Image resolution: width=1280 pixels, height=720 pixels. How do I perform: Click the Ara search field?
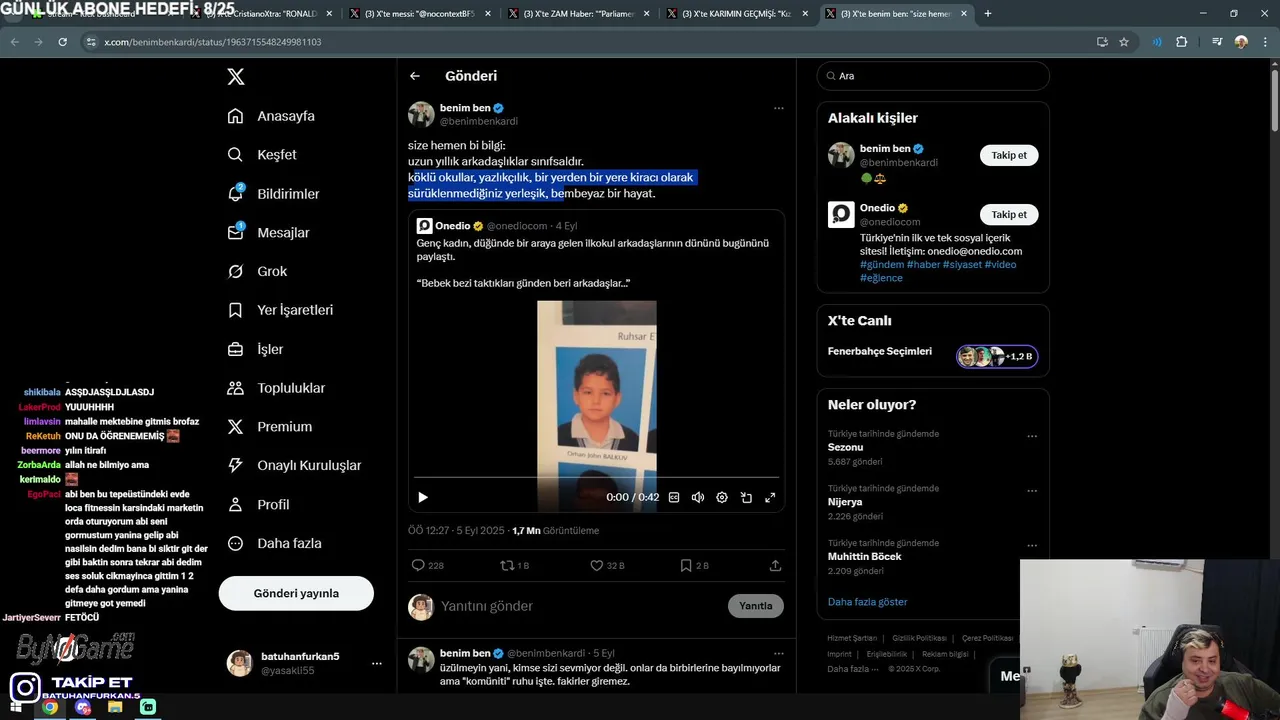coord(933,76)
